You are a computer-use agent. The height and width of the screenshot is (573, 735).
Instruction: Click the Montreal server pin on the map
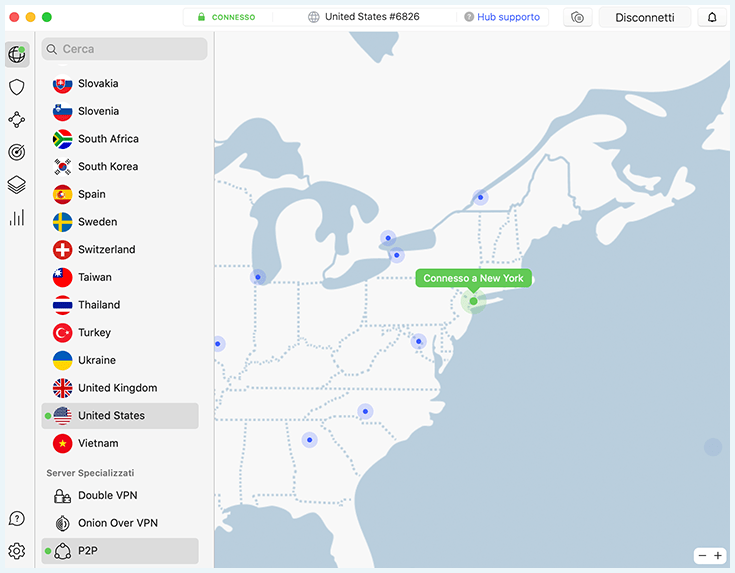point(480,197)
